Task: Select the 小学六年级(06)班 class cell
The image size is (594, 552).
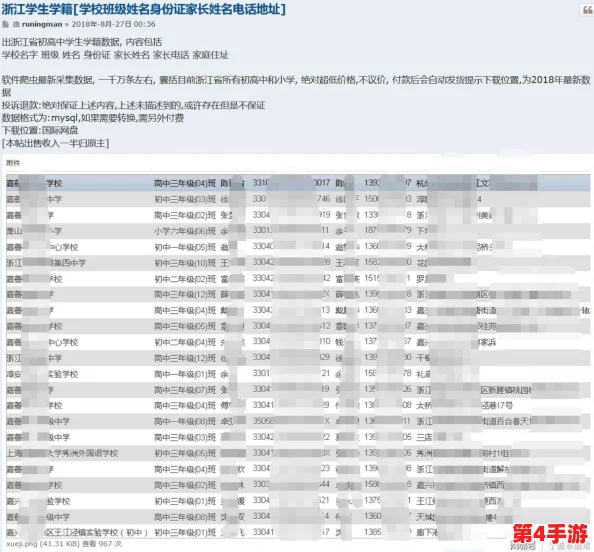Action: coord(185,231)
